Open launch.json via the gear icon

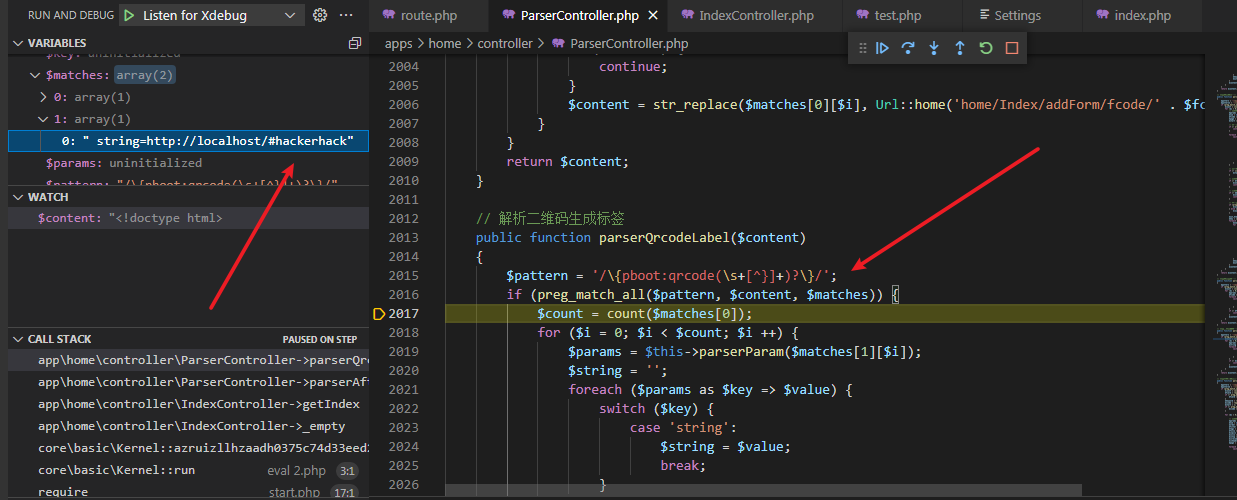[320, 15]
